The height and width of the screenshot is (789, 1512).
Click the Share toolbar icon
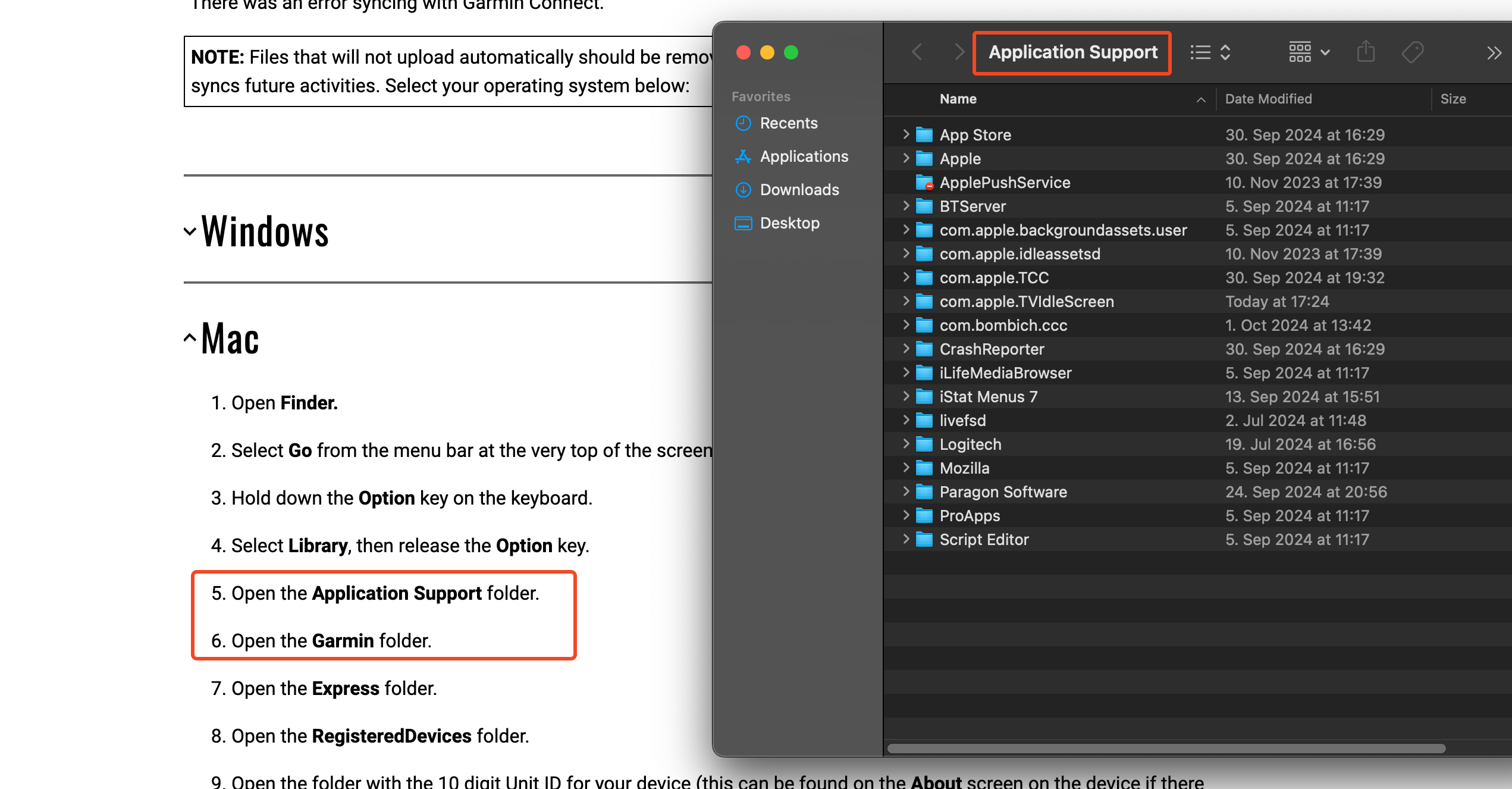[x=1366, y=52]
